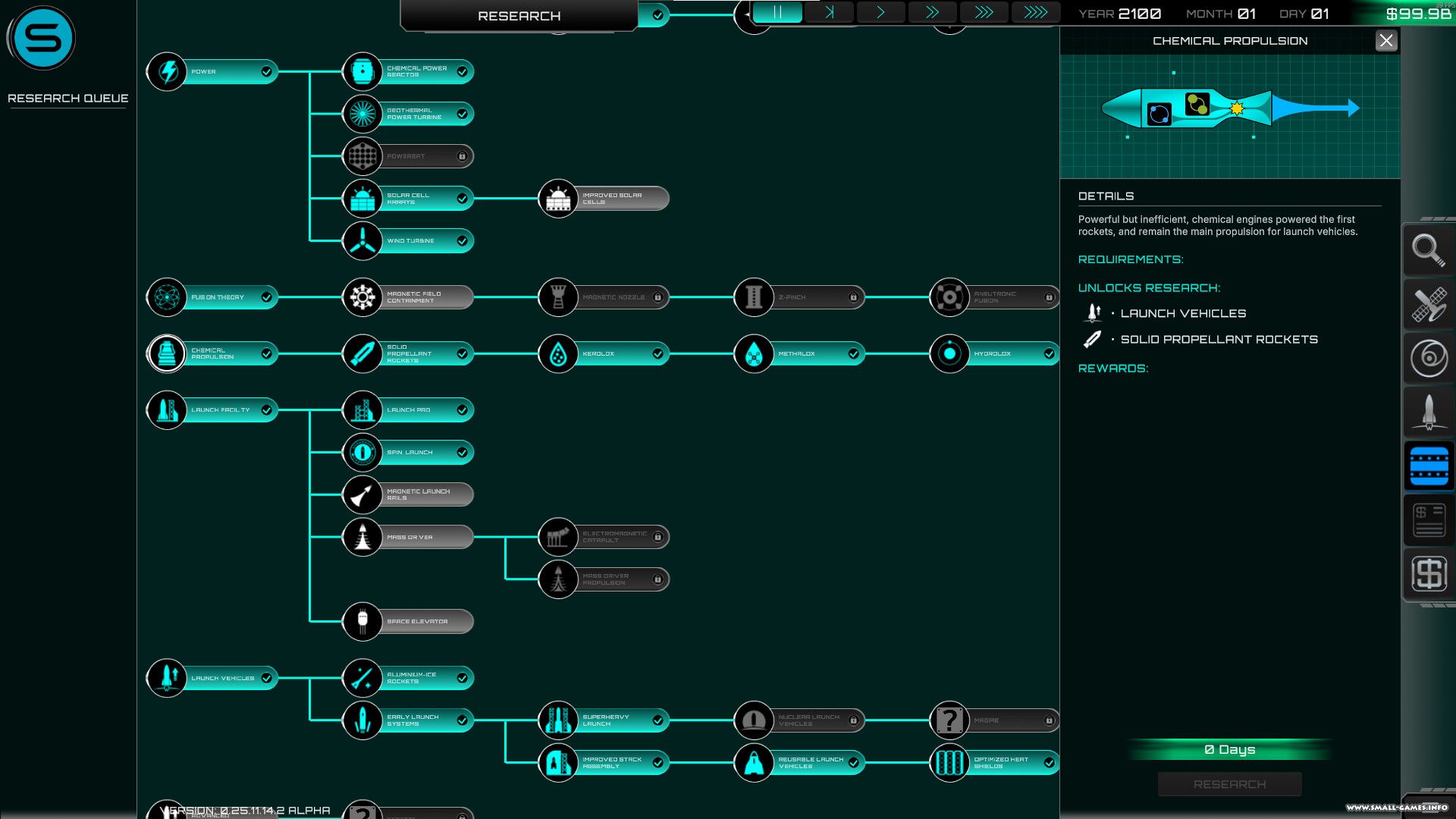Image resolution: width=1456 pixels, height=819 pixels.
Task: Open Solid Propellant Rockets unlock link
Action: (1219, 339)
